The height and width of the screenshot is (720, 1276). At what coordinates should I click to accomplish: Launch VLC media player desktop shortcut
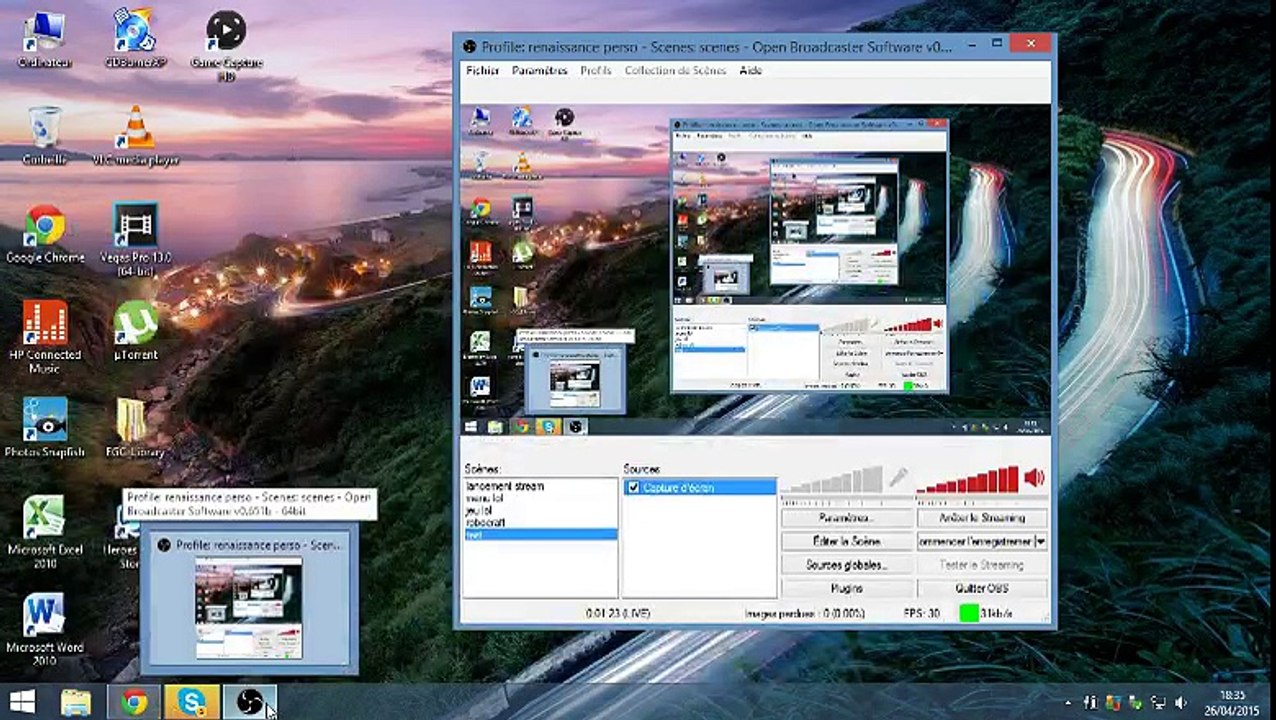click(135, 135)
